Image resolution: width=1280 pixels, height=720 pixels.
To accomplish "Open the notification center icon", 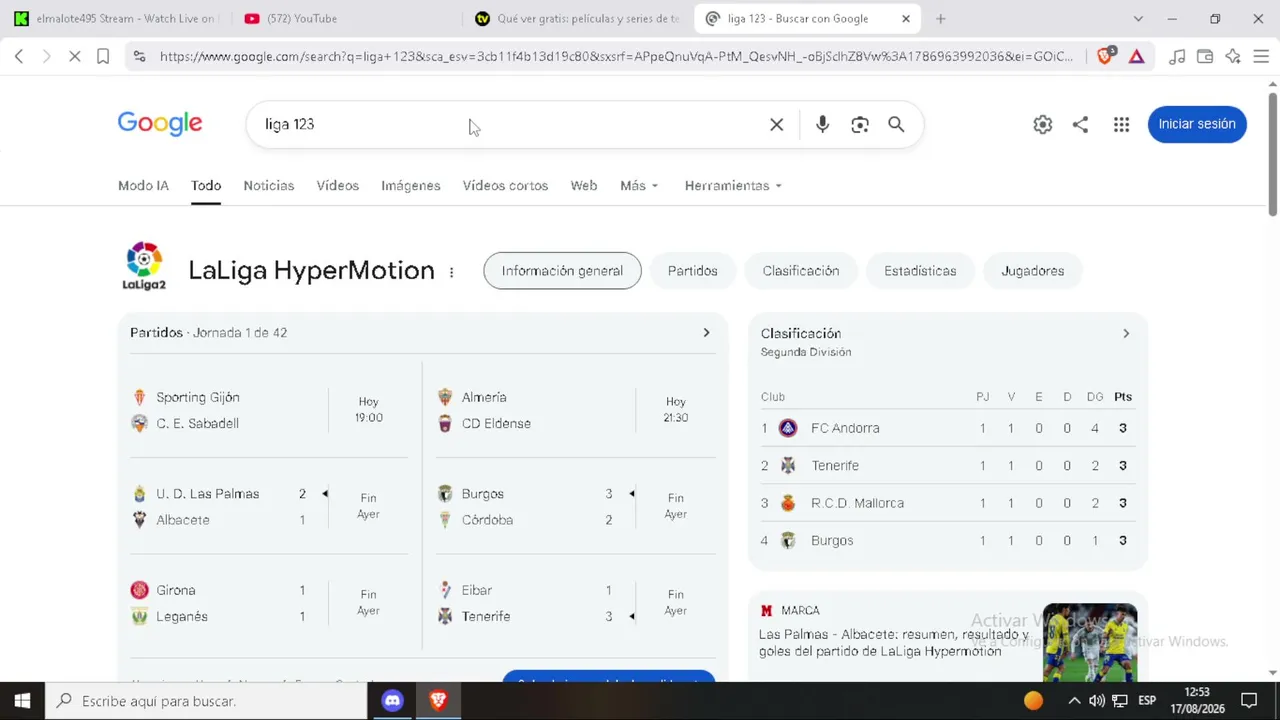I will pos(1249,701).
